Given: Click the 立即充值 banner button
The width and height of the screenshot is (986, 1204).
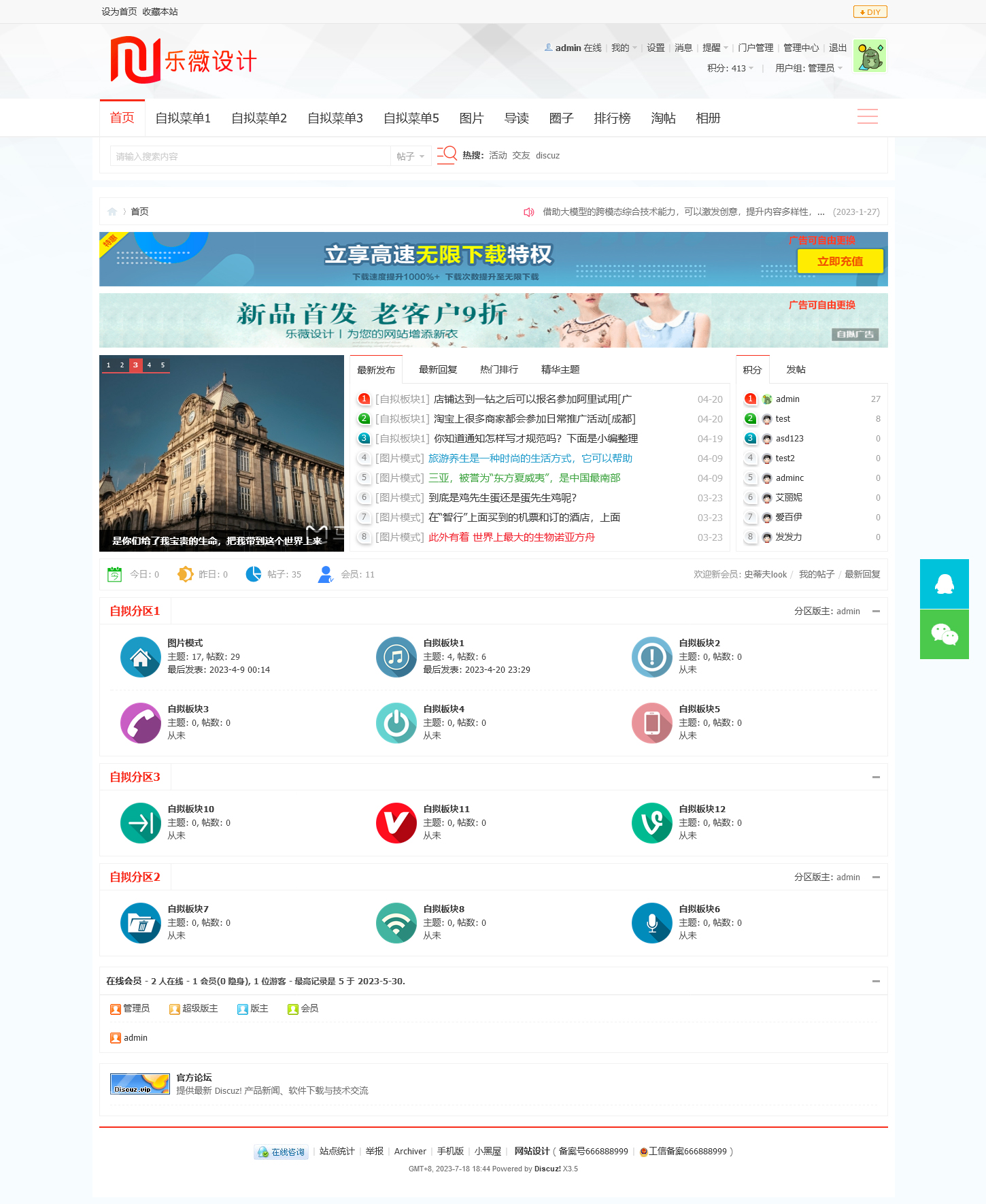Looking at the screenshot, I should pos(840,261).
